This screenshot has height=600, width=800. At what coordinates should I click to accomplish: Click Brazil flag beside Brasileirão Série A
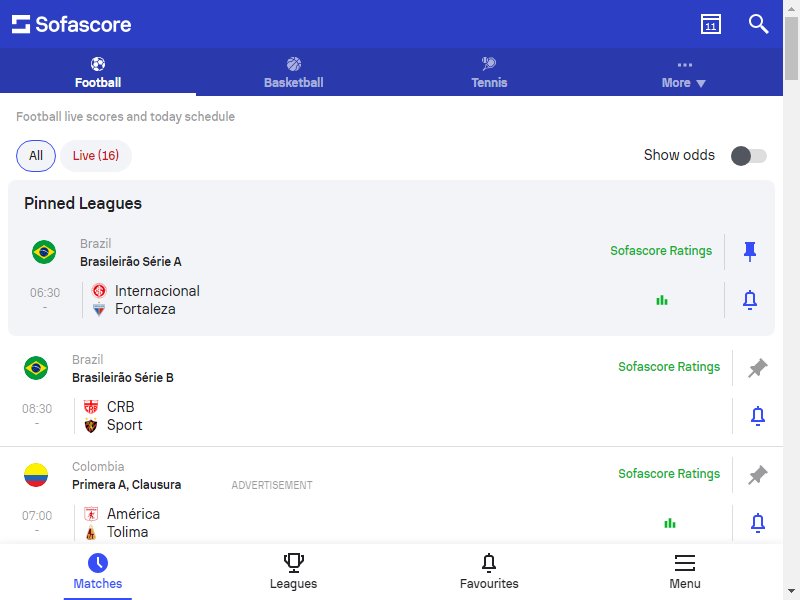coord(44,252)
